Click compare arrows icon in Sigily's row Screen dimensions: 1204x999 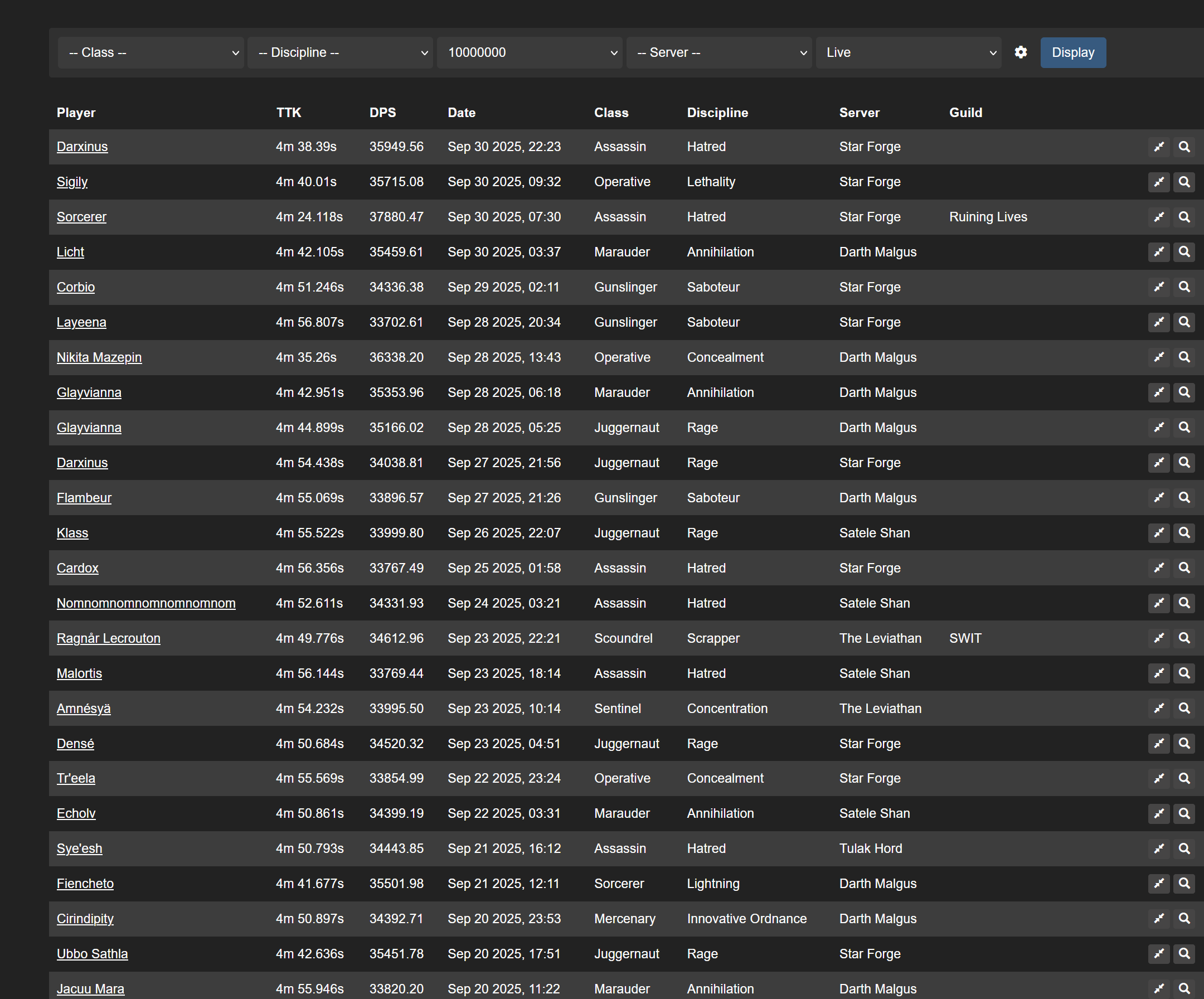pos(1159,182)
